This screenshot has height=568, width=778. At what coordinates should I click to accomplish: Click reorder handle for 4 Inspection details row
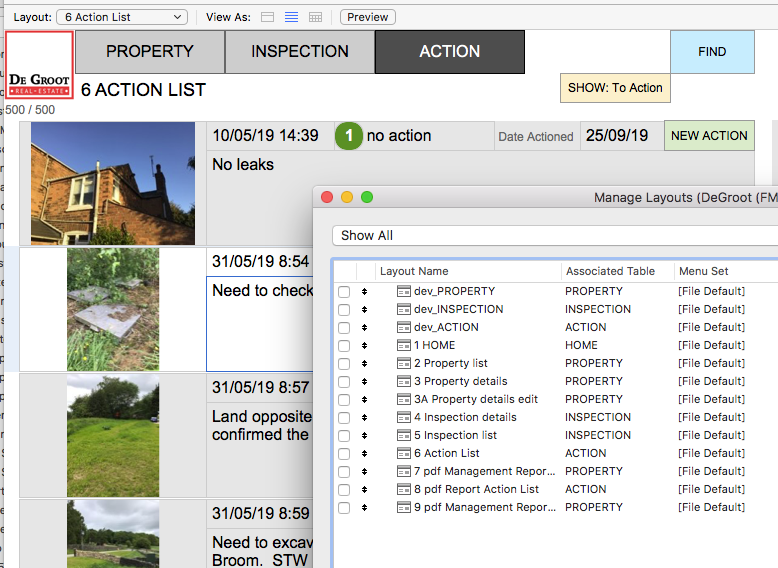tap(365, 418)
